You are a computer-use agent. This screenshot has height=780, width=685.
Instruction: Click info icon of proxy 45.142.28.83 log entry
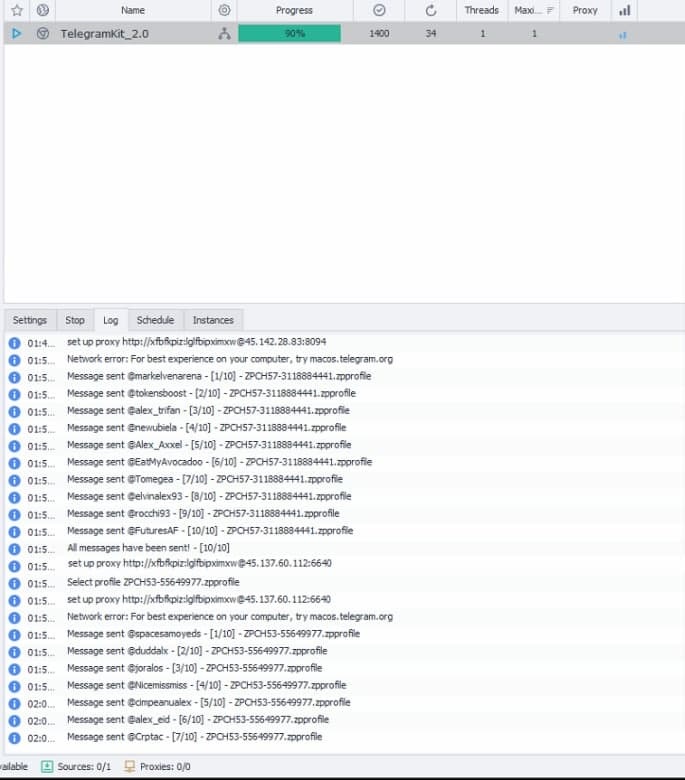coord(14,343)
